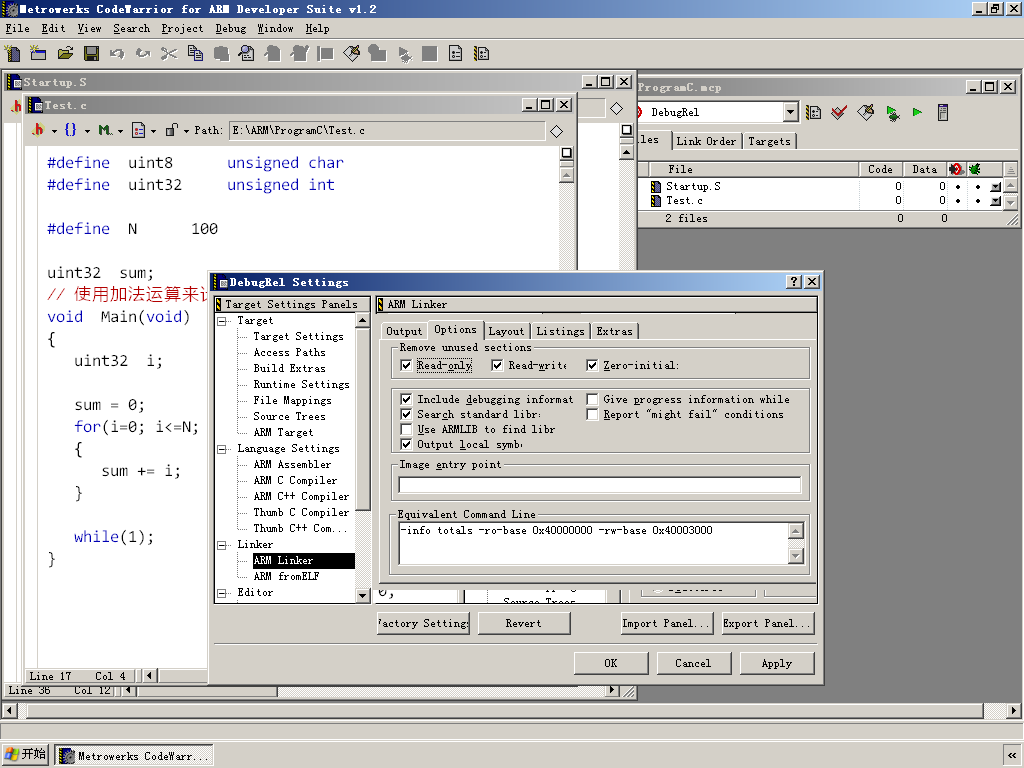The height and width of the screenshot is (768, 1024).
Task: Click the Metrowerks CodeWarrior taskbar button
Action: 134,756
